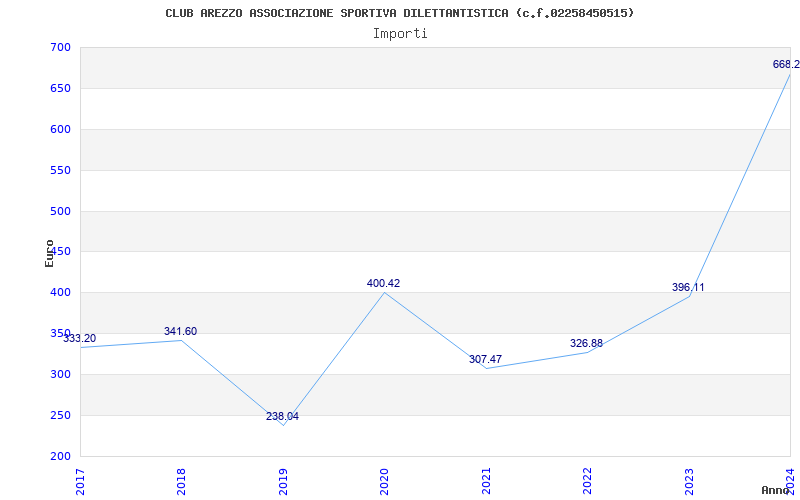800x500 pixels.
Task: Select the 341.60 data label
Action: [180, 331]
